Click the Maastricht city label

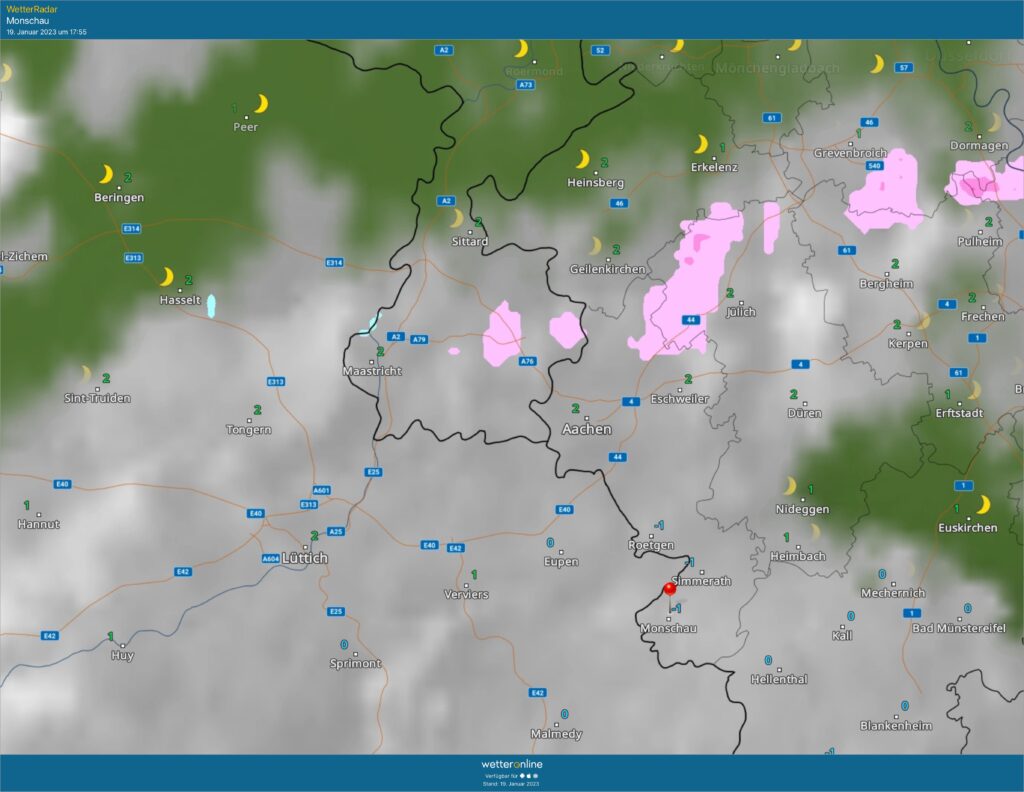point(372,371)
